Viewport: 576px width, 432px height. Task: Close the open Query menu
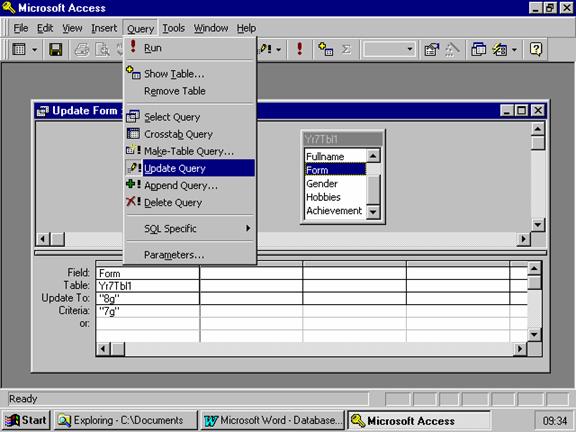click(x=140, y=28)
